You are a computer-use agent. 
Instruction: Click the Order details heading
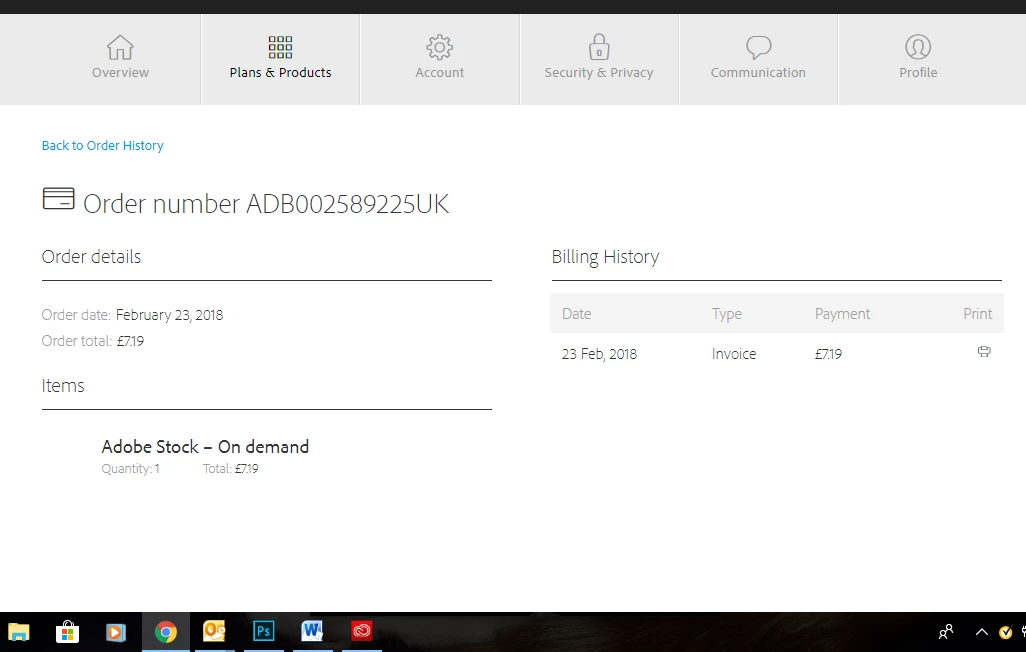pyautogui.click(x=91, y=257)
